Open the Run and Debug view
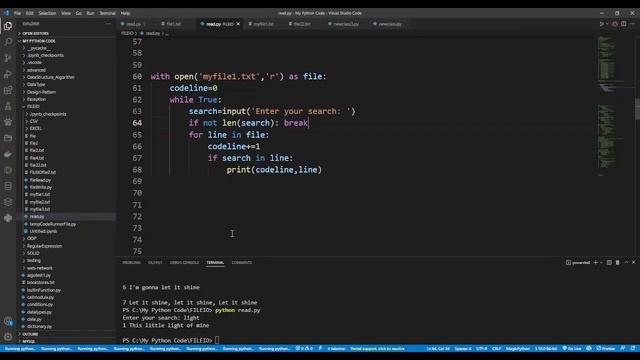 [8, 74]
